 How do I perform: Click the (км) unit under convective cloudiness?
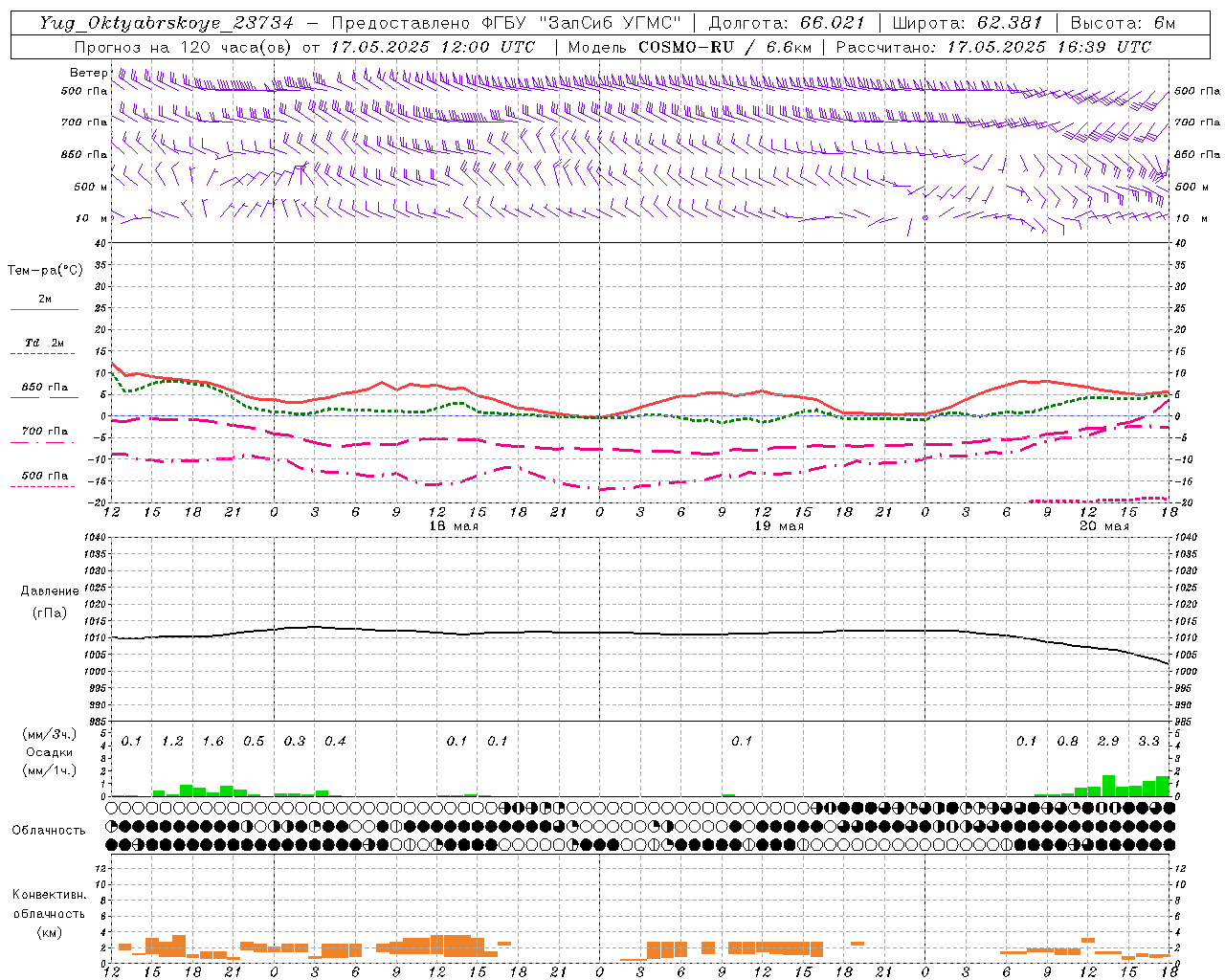(49, 932)
